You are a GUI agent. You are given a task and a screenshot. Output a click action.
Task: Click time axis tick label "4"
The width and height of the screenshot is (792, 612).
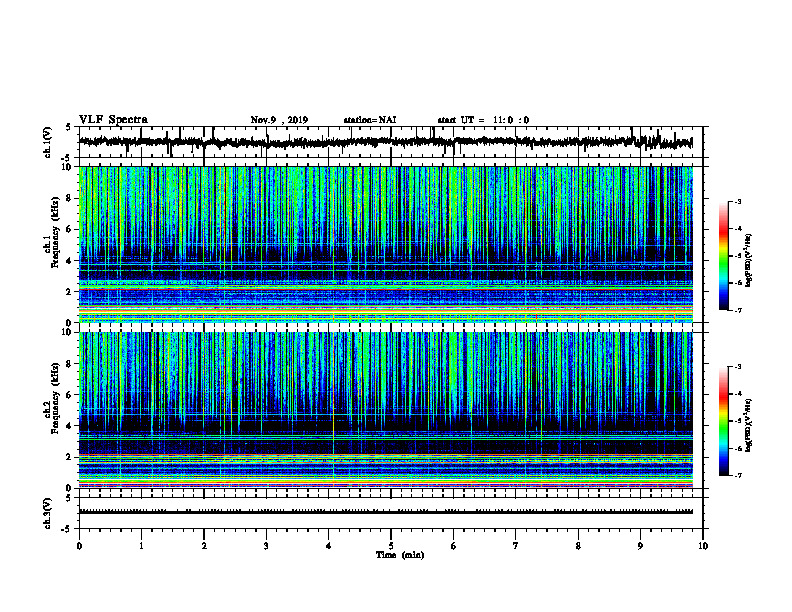click(x=329, y=546)
